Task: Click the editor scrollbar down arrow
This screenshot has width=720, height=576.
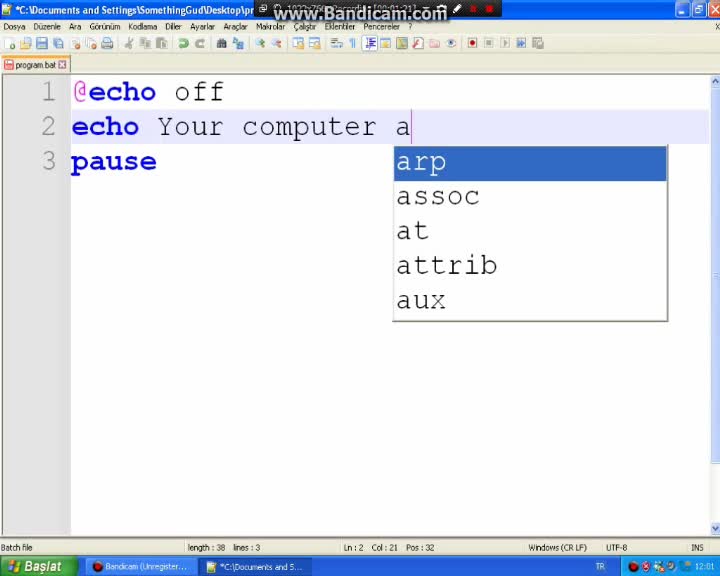Action: point(715,528)
